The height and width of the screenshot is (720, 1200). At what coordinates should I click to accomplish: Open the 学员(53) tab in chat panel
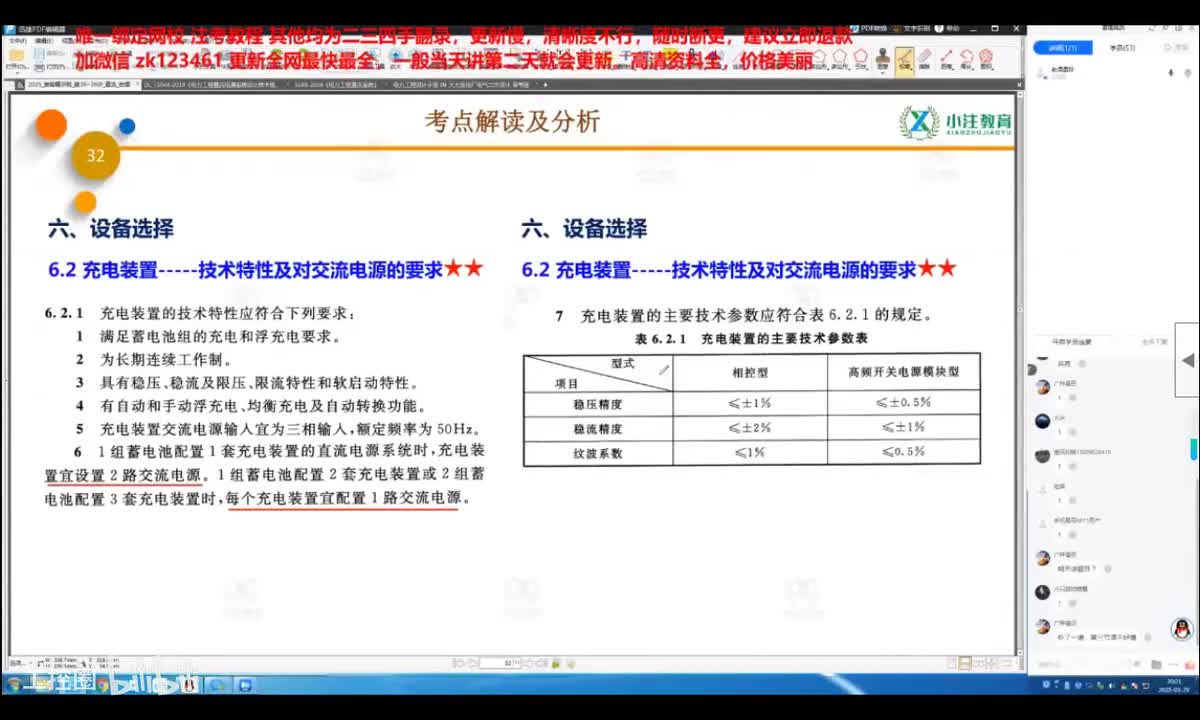1121,47
